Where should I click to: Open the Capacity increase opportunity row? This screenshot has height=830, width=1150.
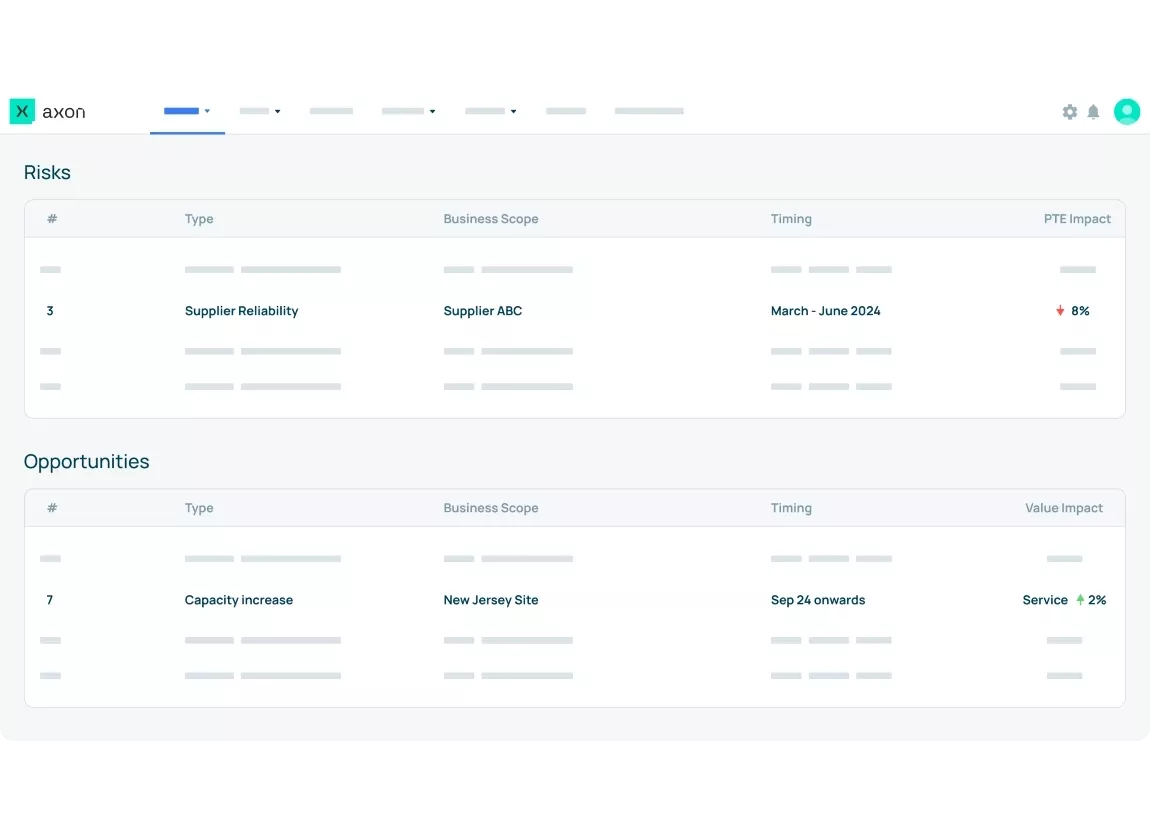click(x=575, y=600)
